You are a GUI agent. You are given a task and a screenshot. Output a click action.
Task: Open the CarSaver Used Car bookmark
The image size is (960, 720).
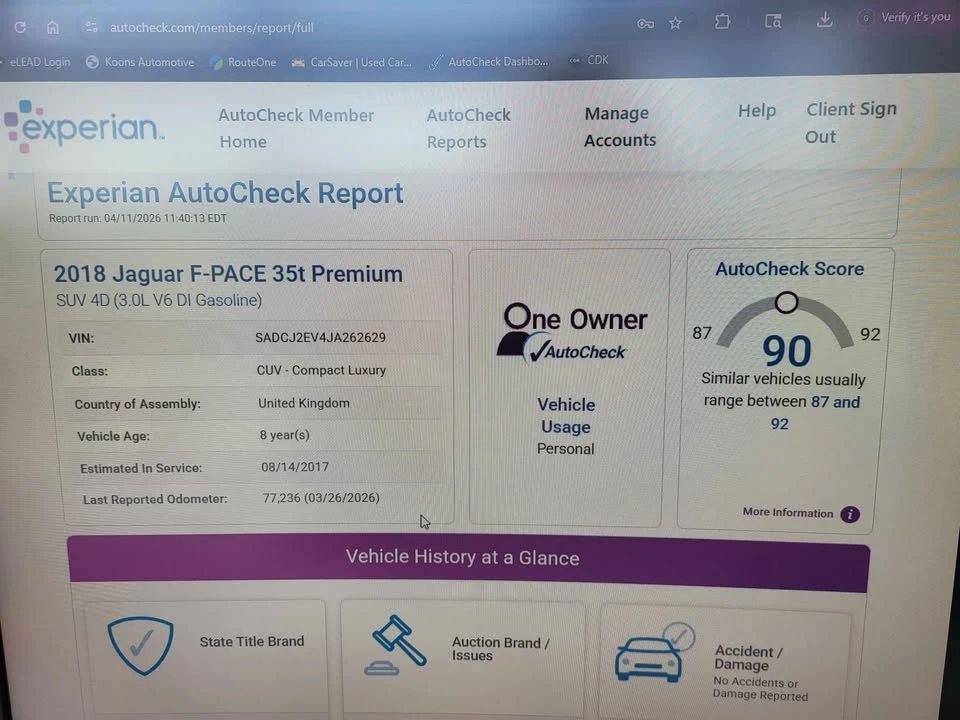click(x=351, y=62)
